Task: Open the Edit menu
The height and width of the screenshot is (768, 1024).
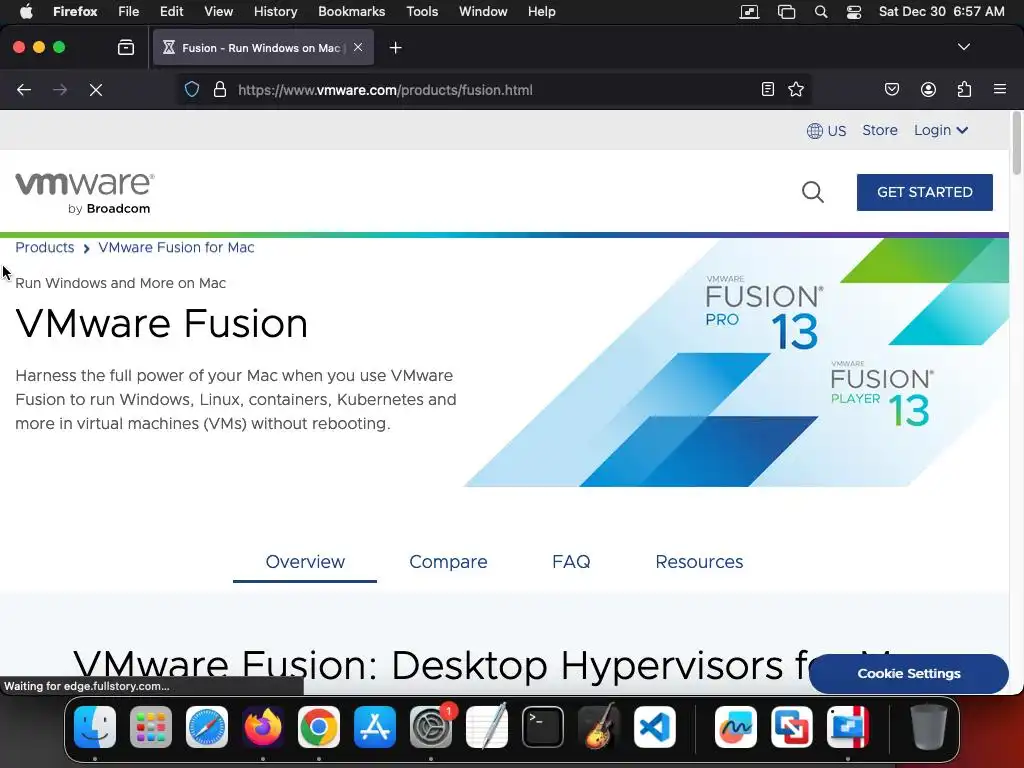Action: (171, 12)
